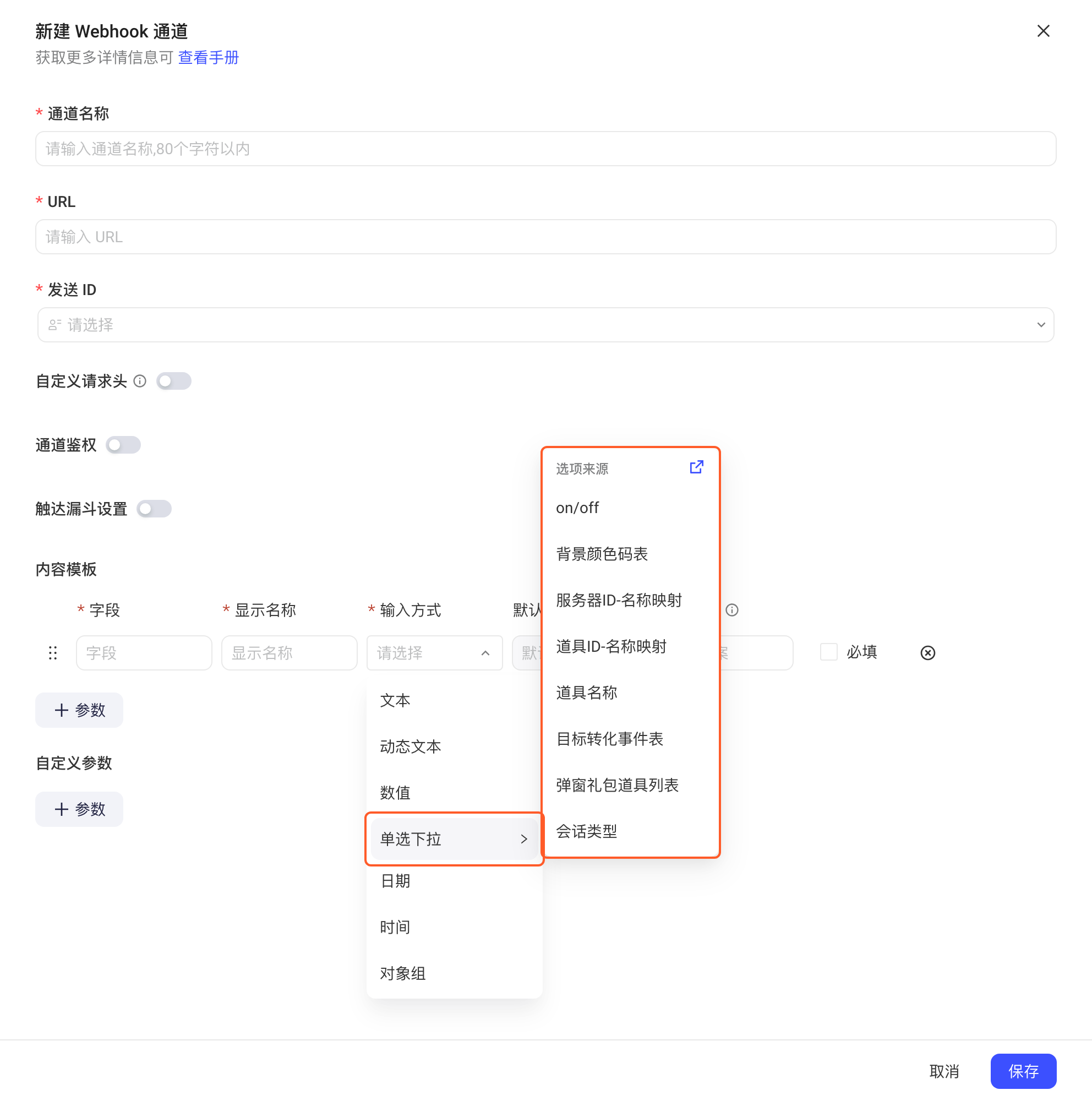1092x1101 pixels.
Task: Open the 查看手册 link
Action: [x=209, y=58]
